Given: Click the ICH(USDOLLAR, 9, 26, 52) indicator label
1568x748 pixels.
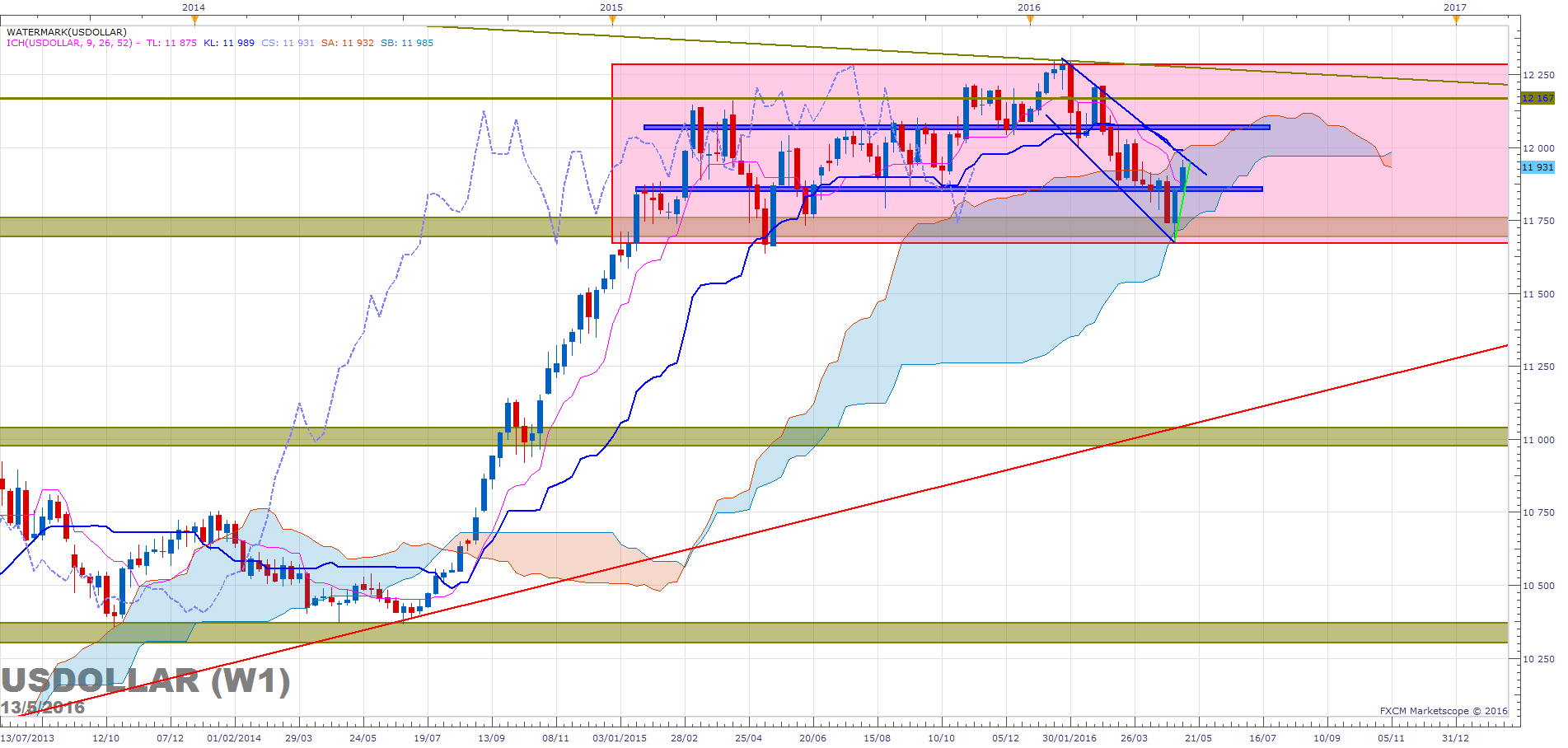Looking at the screenshot, I should (x=69, y=43).
